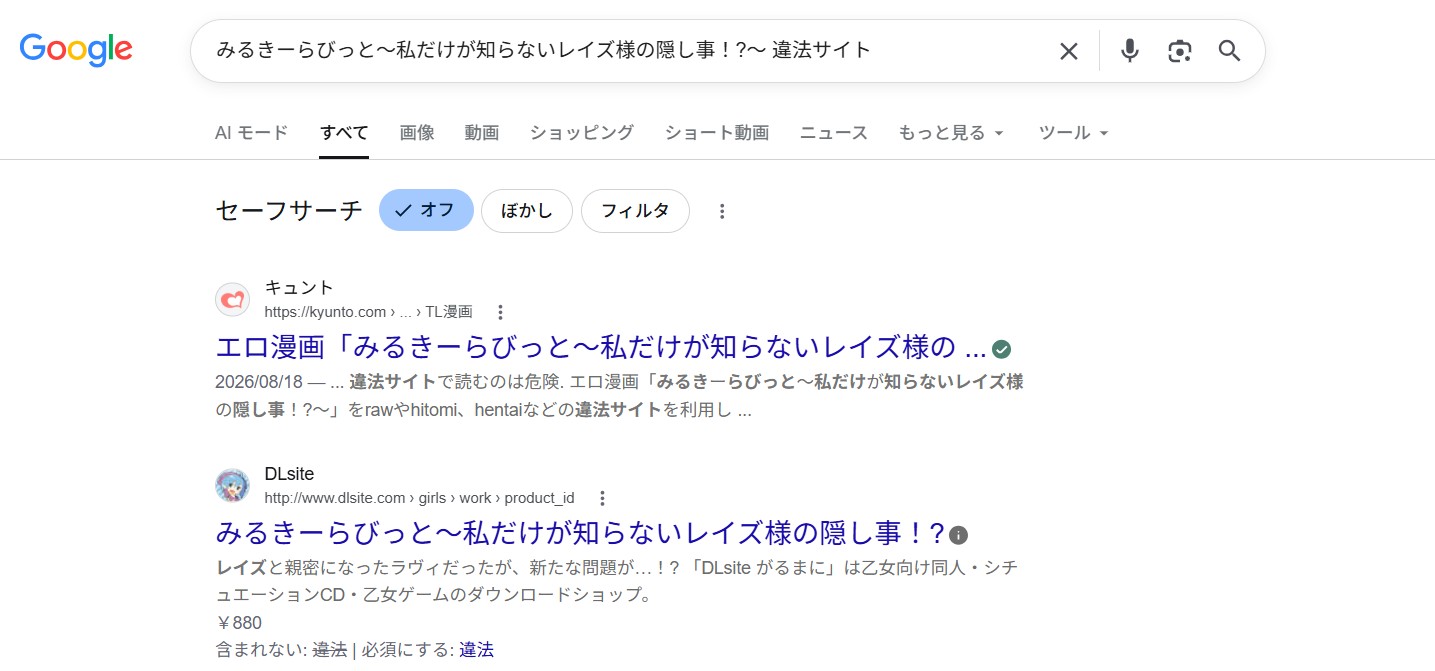This screenshot has width=1435, height=671.
Task: Click green verified badge on first result
Action: click(1001, 349)
